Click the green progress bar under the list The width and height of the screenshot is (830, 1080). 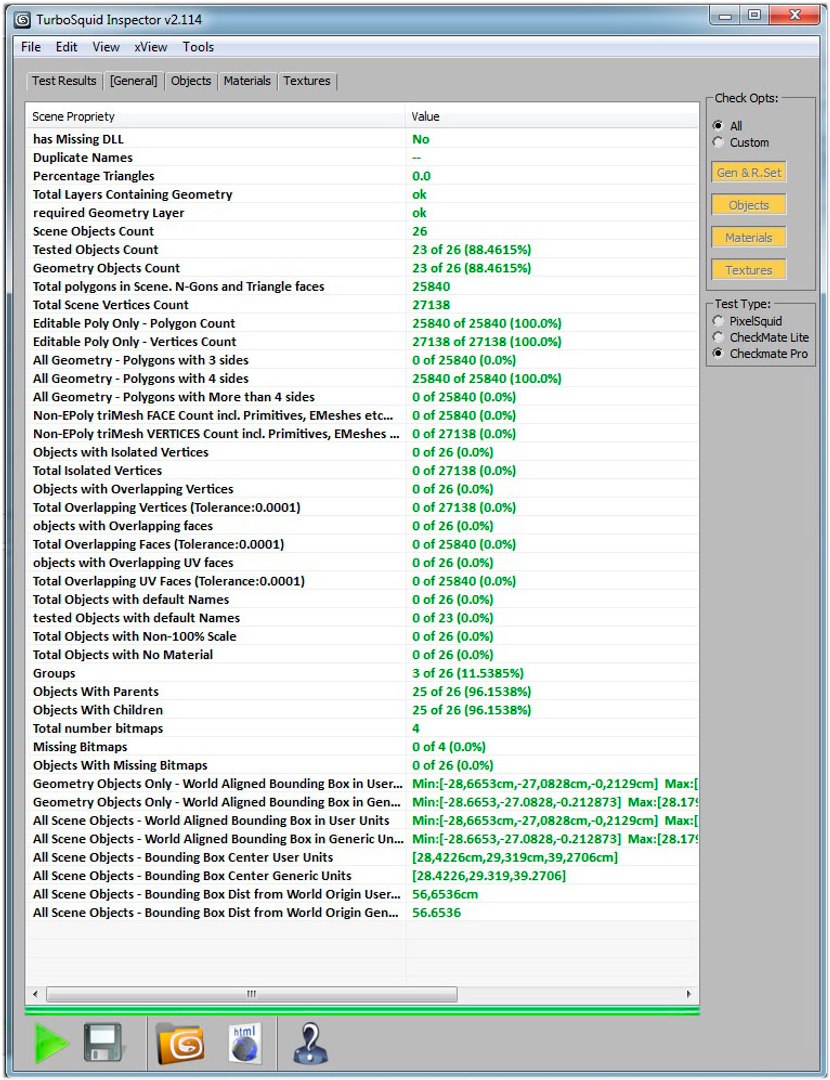coord(362,1010)
